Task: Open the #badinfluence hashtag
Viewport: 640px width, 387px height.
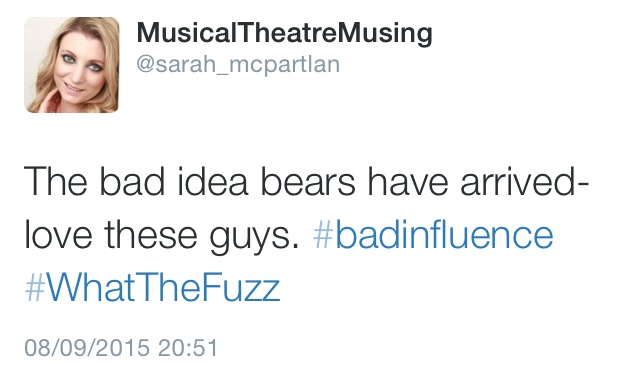Action: tap(433, 235)
